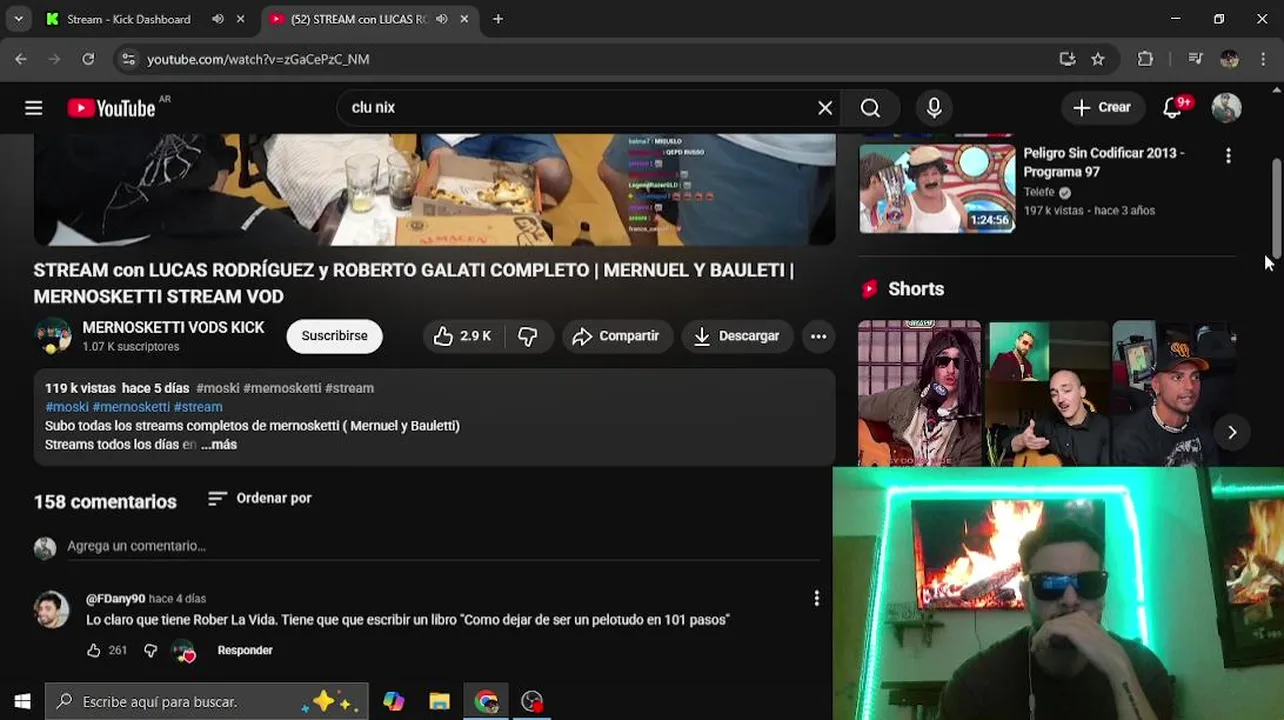The image size is (1284, 720).
Task: Open the YouTube account avatar menu
Action: click(1226, 108)
